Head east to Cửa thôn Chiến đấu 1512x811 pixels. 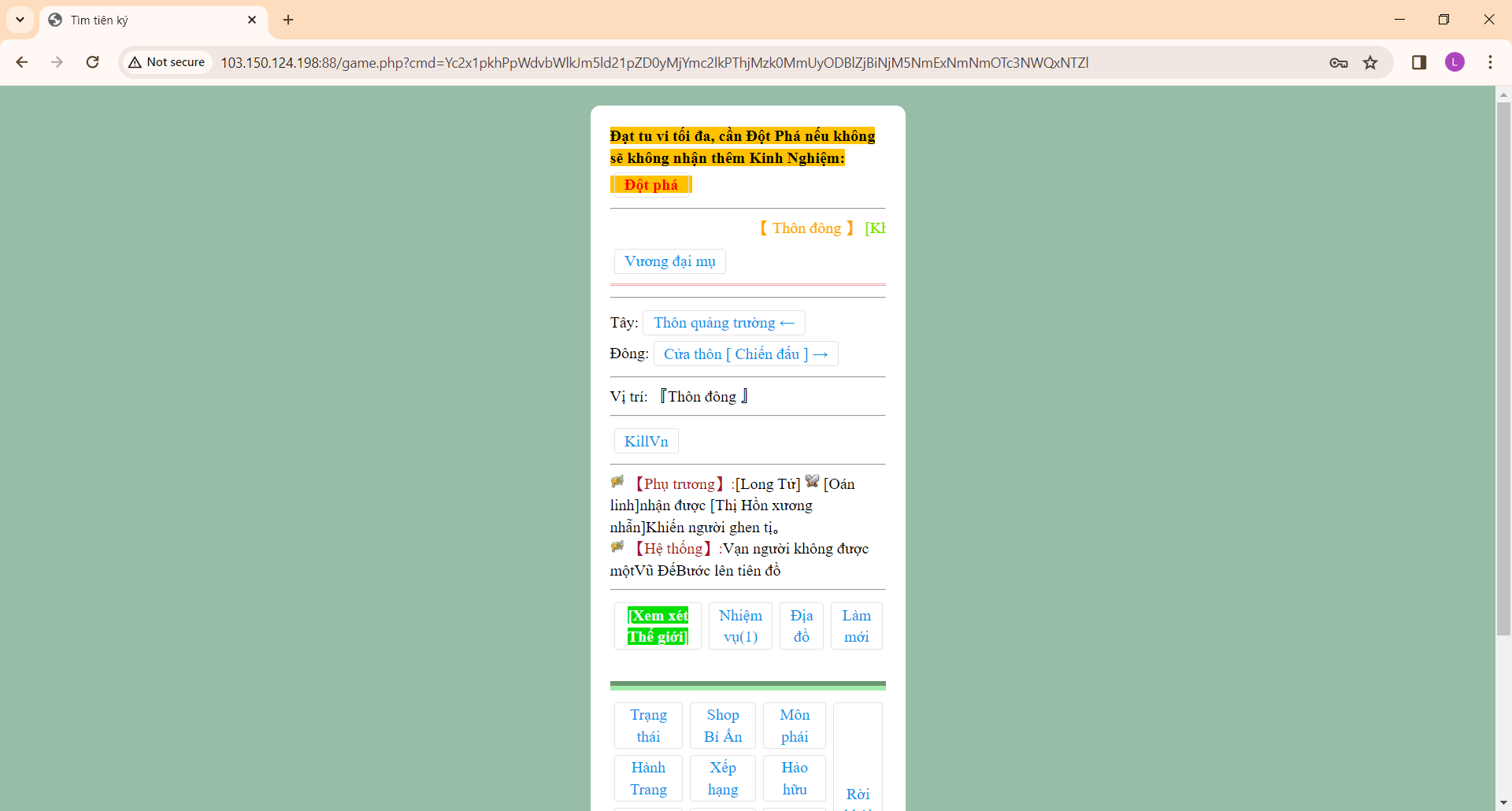pyautogui.click(x=745, y=354)
